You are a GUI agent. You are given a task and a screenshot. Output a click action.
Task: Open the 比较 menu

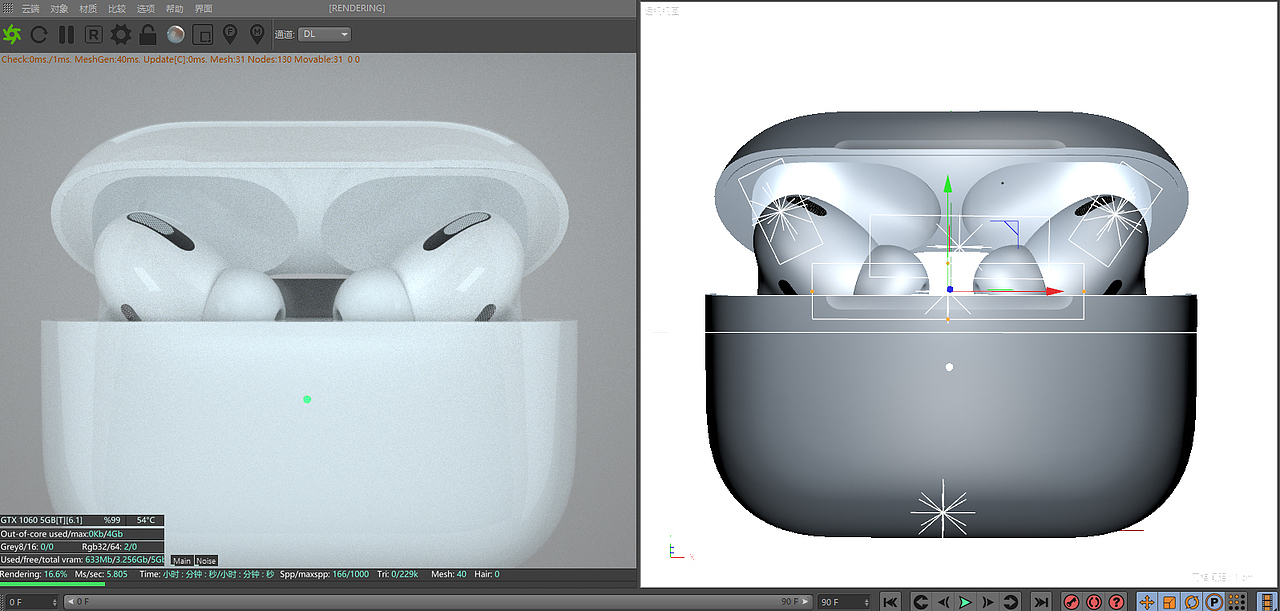coord(117,8)
